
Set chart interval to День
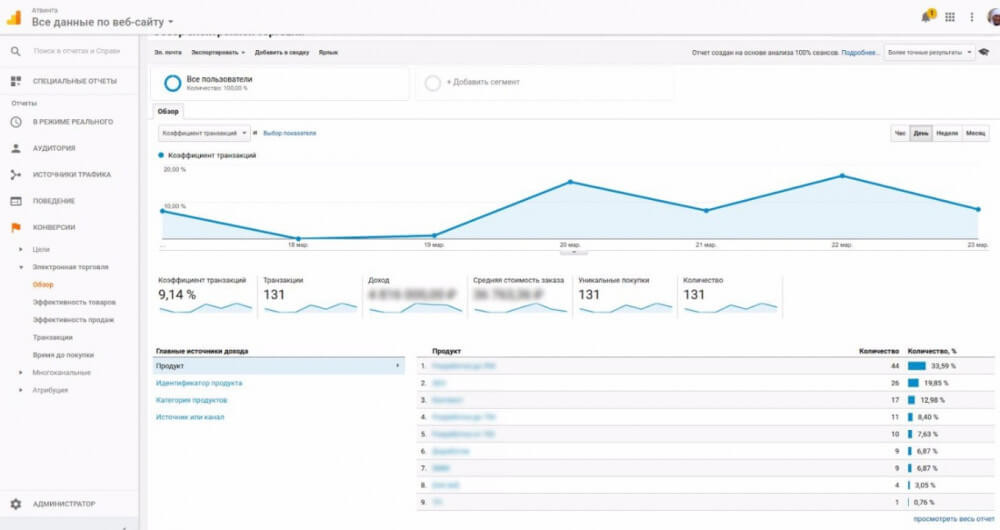click(x=921, y=133)
